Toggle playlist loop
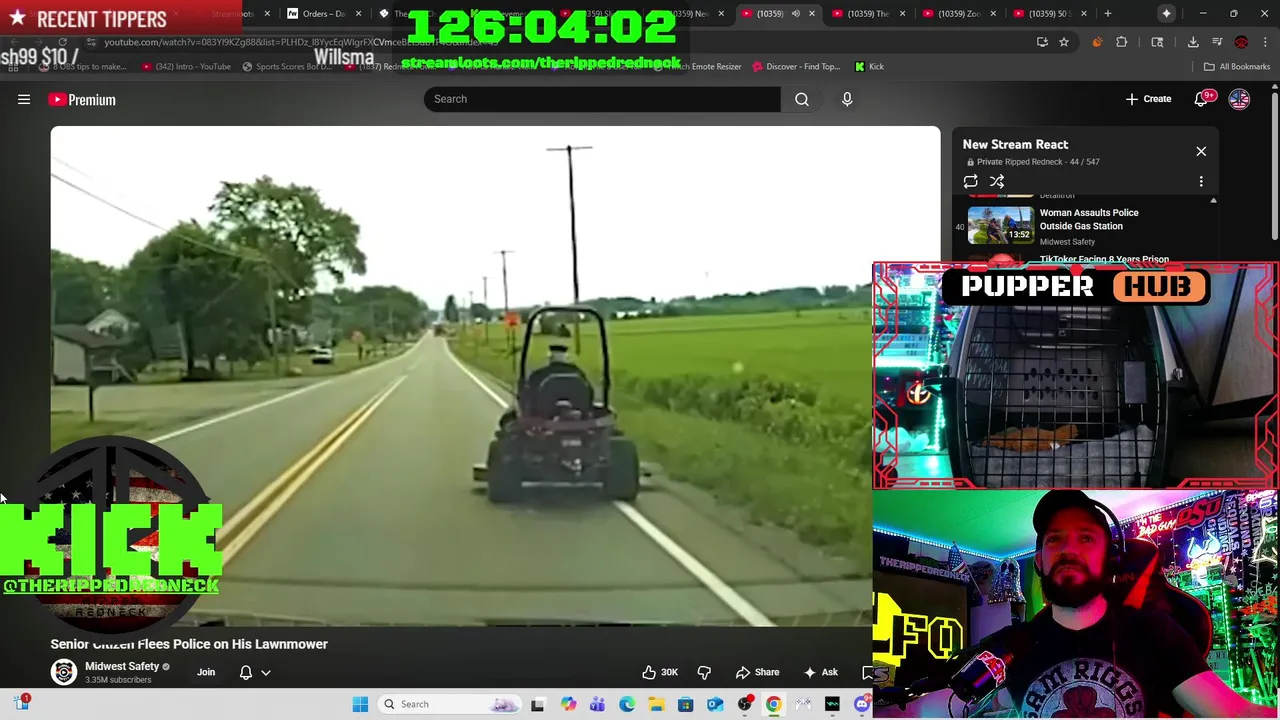Viewport: 1280px width, 720px height. click(x=970, y=182)
